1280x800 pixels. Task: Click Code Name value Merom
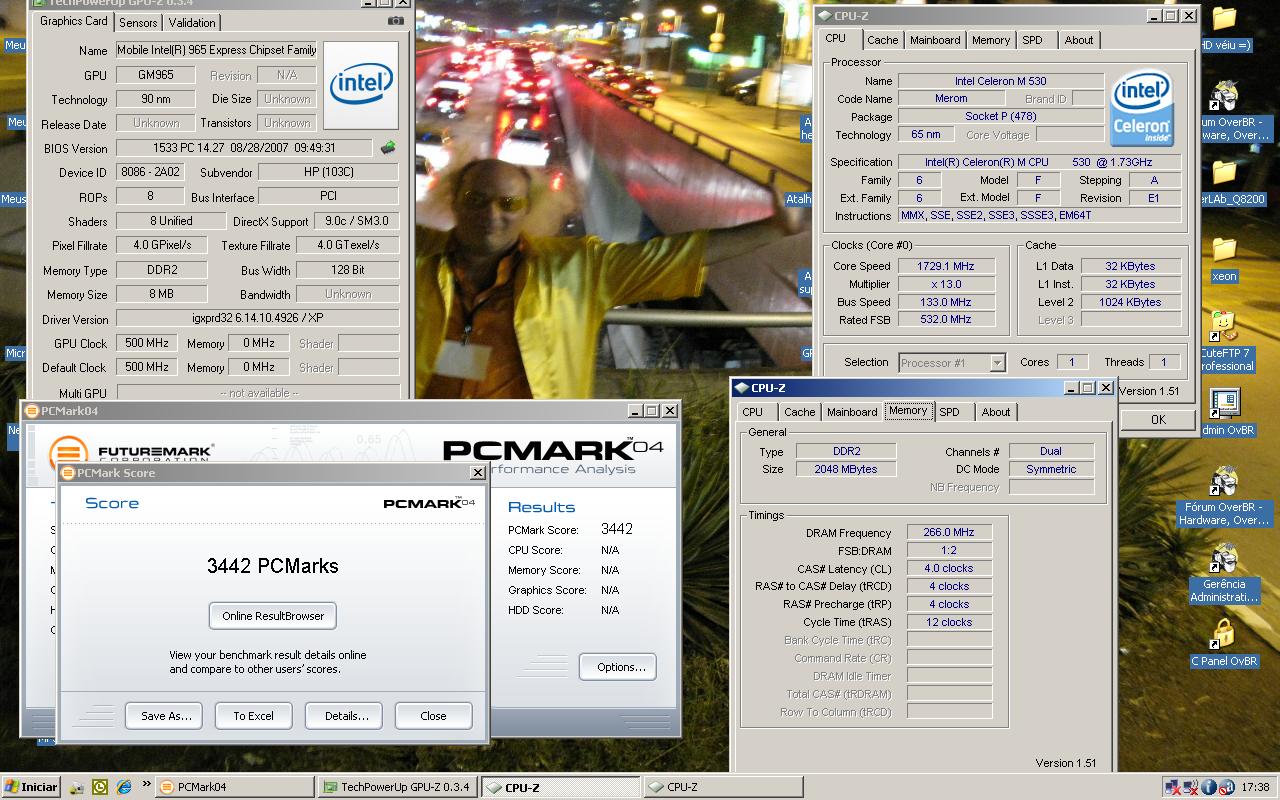coord(950,99)
